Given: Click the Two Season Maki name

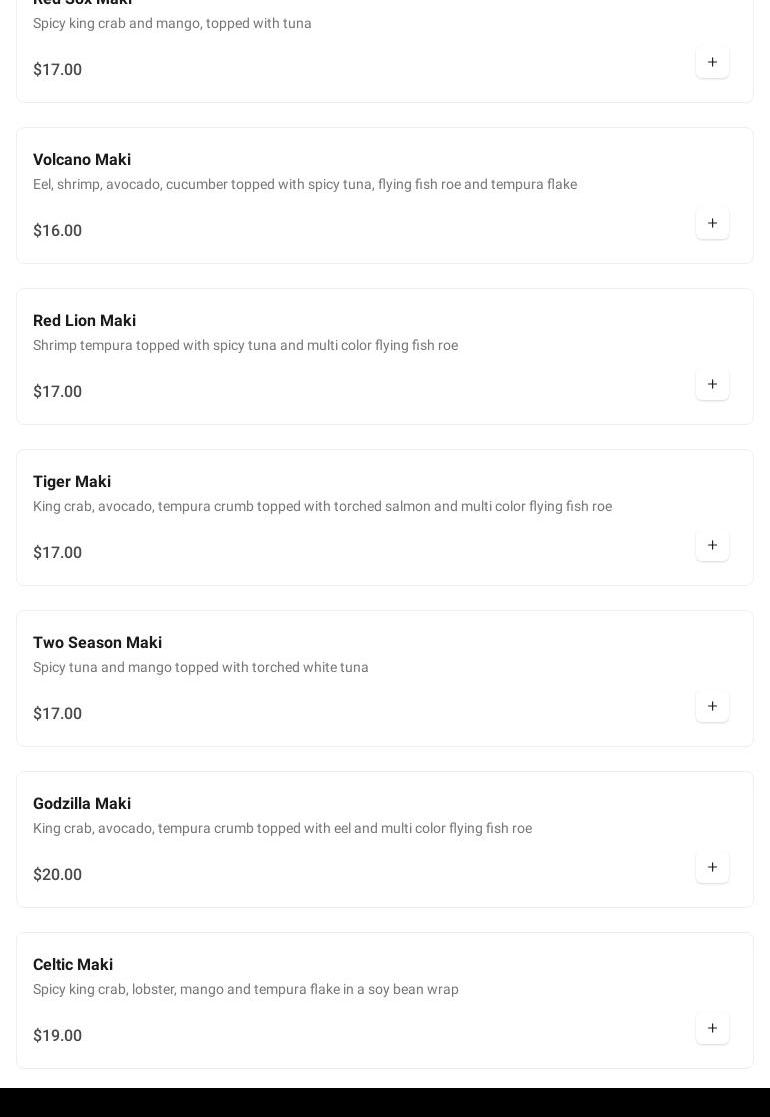Looking at the screenshot, I should click(x=97, y=643).
